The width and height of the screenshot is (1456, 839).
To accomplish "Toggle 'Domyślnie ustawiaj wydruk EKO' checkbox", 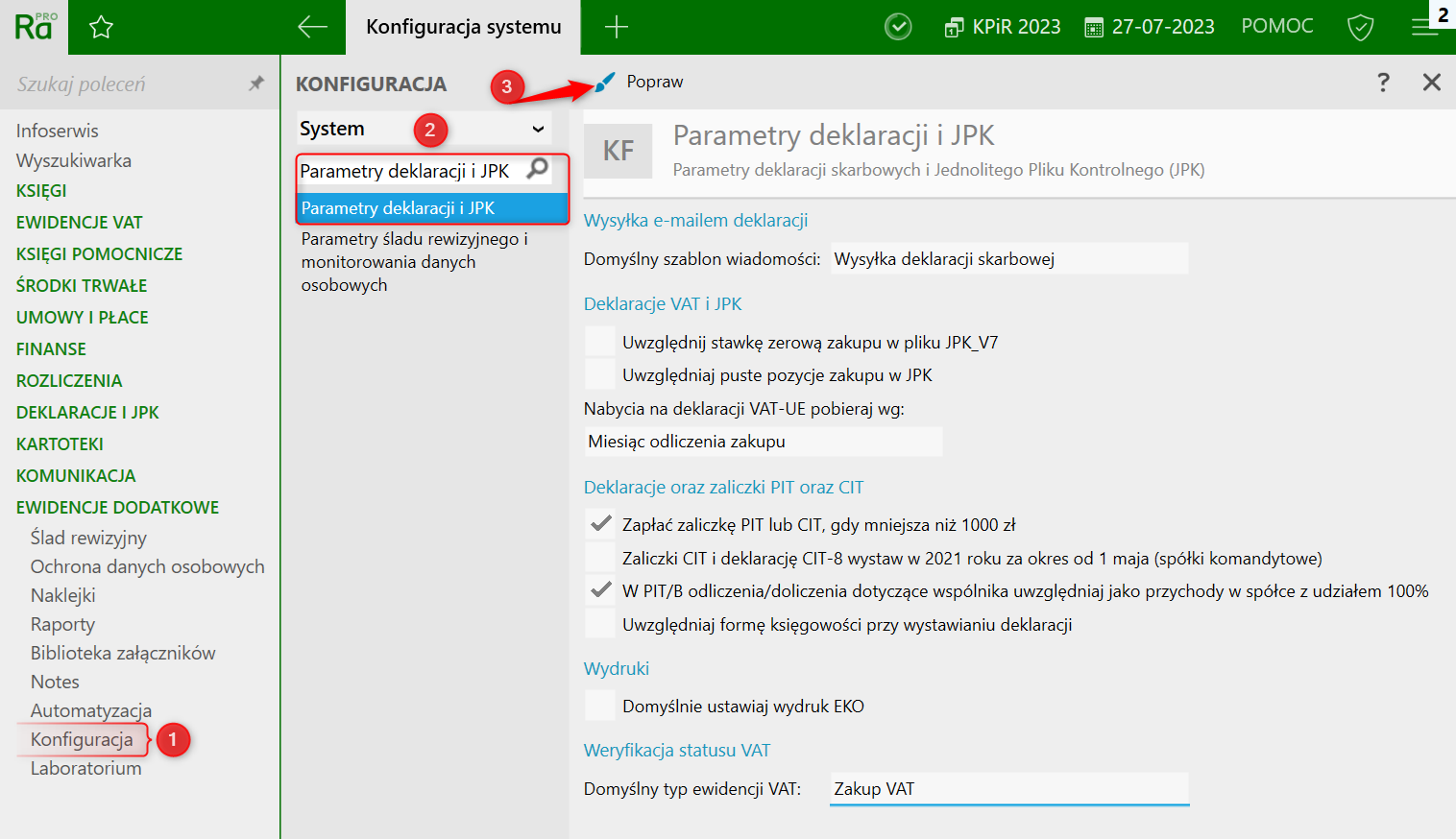I will coord(600,706).
